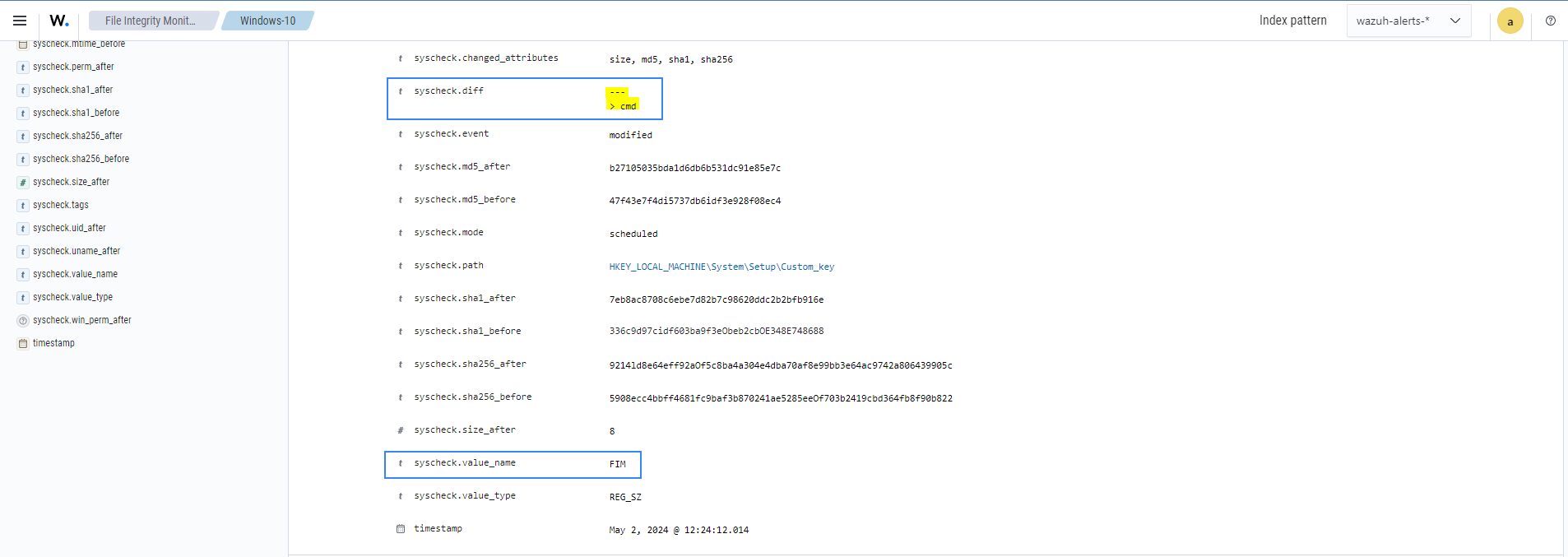
Task: Open the hamburger navigation menu
Action: [20, 21]
